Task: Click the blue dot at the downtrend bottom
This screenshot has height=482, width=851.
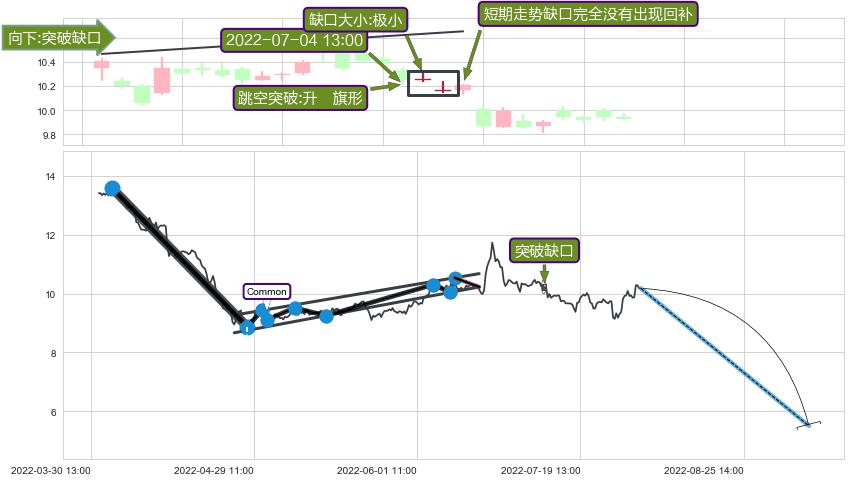Action: [247, 328]
